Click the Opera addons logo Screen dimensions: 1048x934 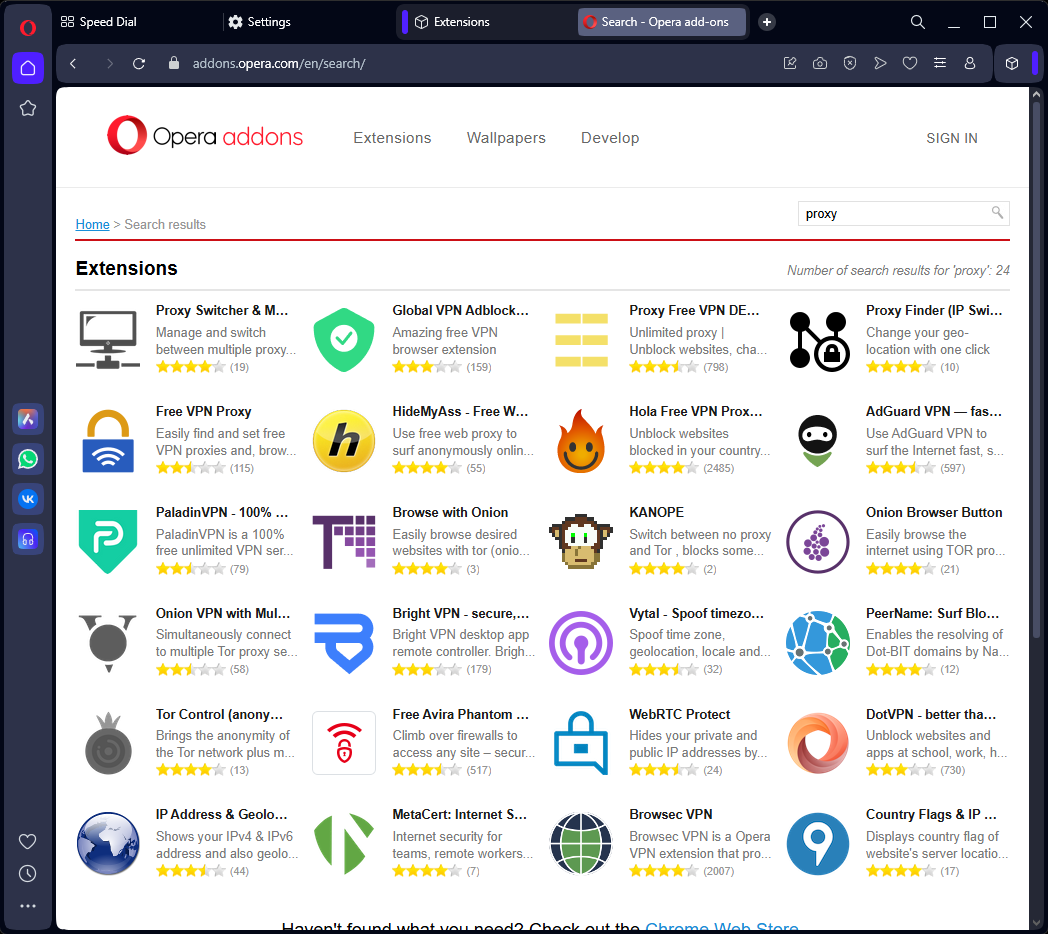(x=205, y=136)
